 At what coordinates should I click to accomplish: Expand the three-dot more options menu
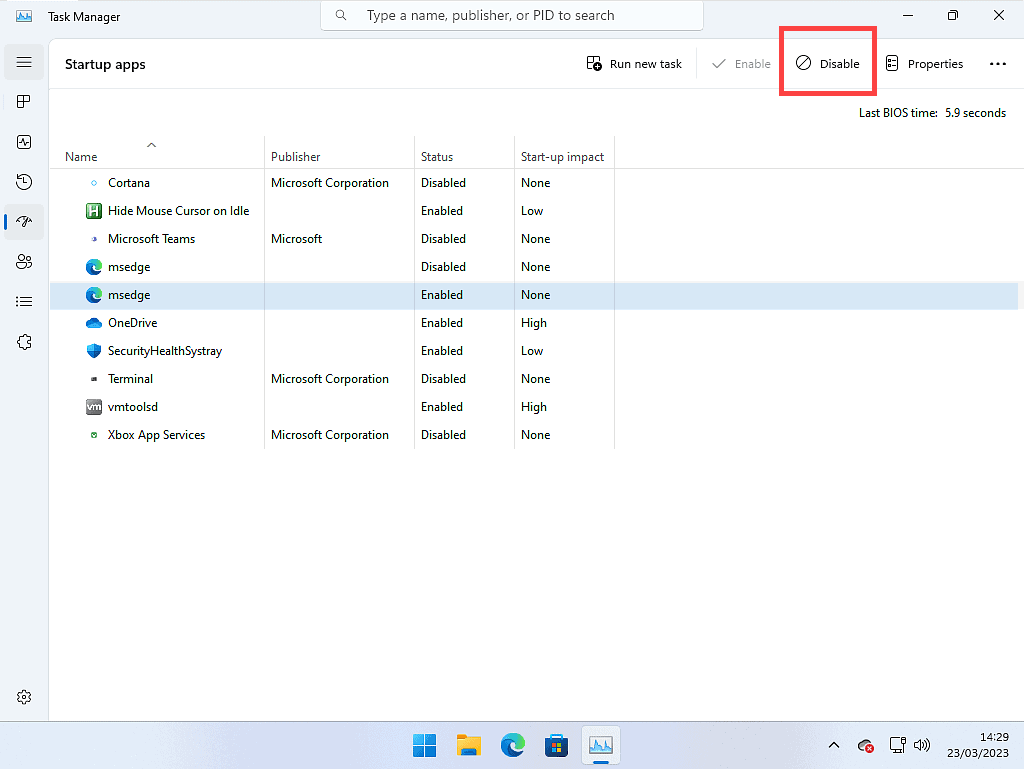997,64
